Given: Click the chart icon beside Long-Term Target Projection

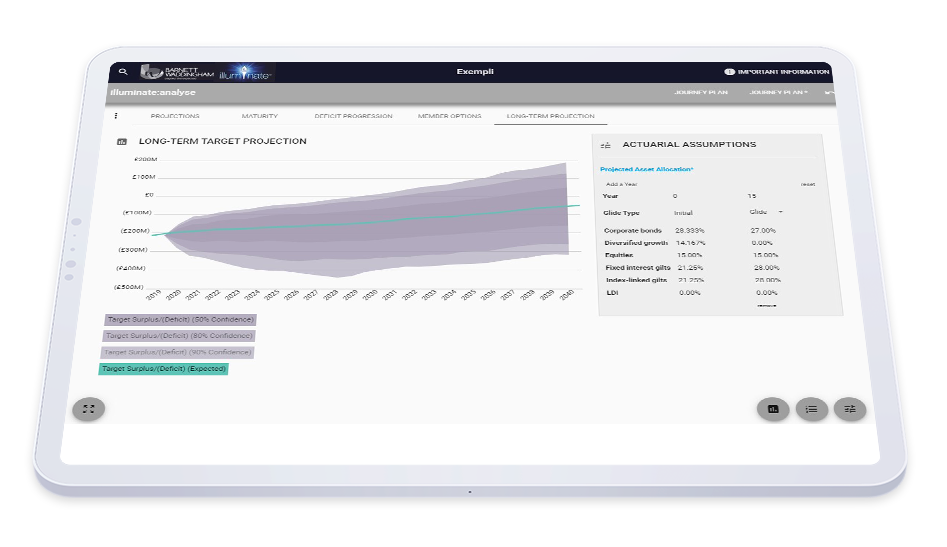Looking at the screenshot, I should (x=122, y=142).
